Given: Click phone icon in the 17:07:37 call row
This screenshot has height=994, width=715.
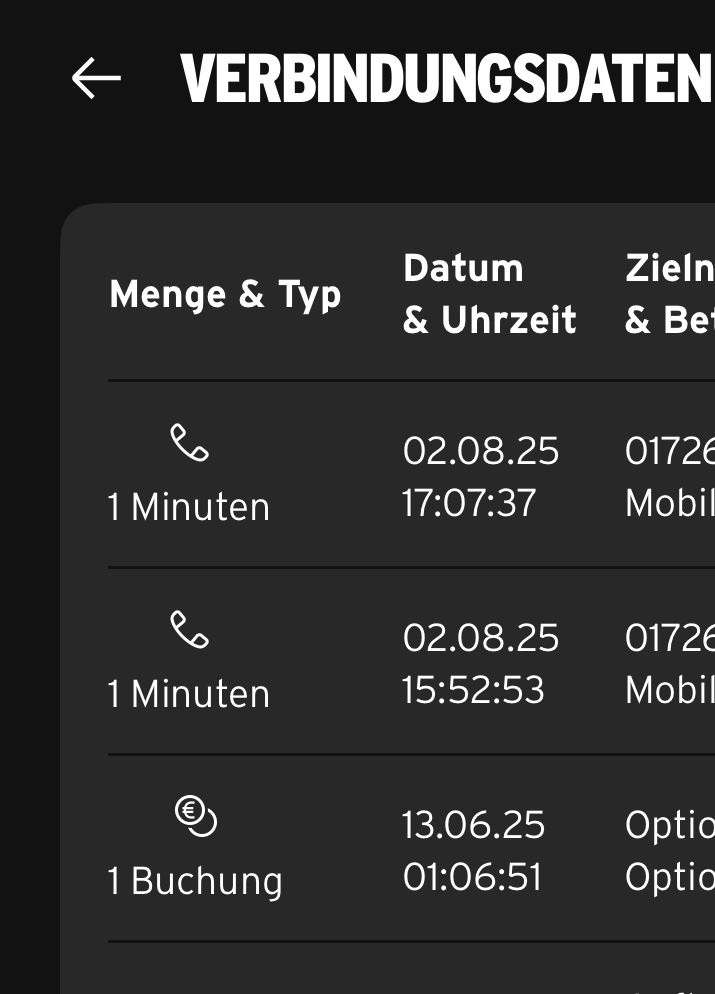Looking at the screenshot, I should (189, 442).
